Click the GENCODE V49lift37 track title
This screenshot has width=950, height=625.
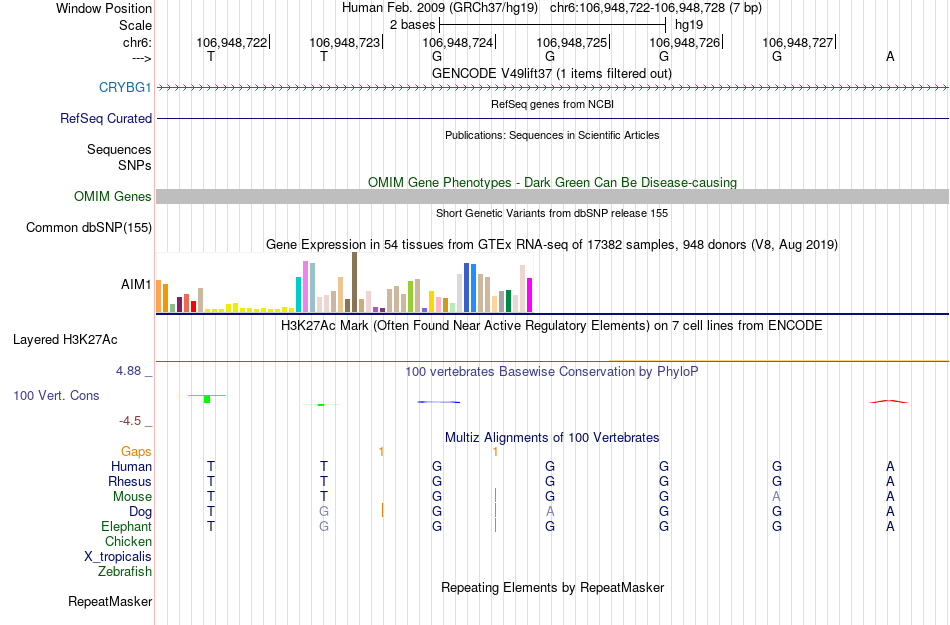pos(552,74)
